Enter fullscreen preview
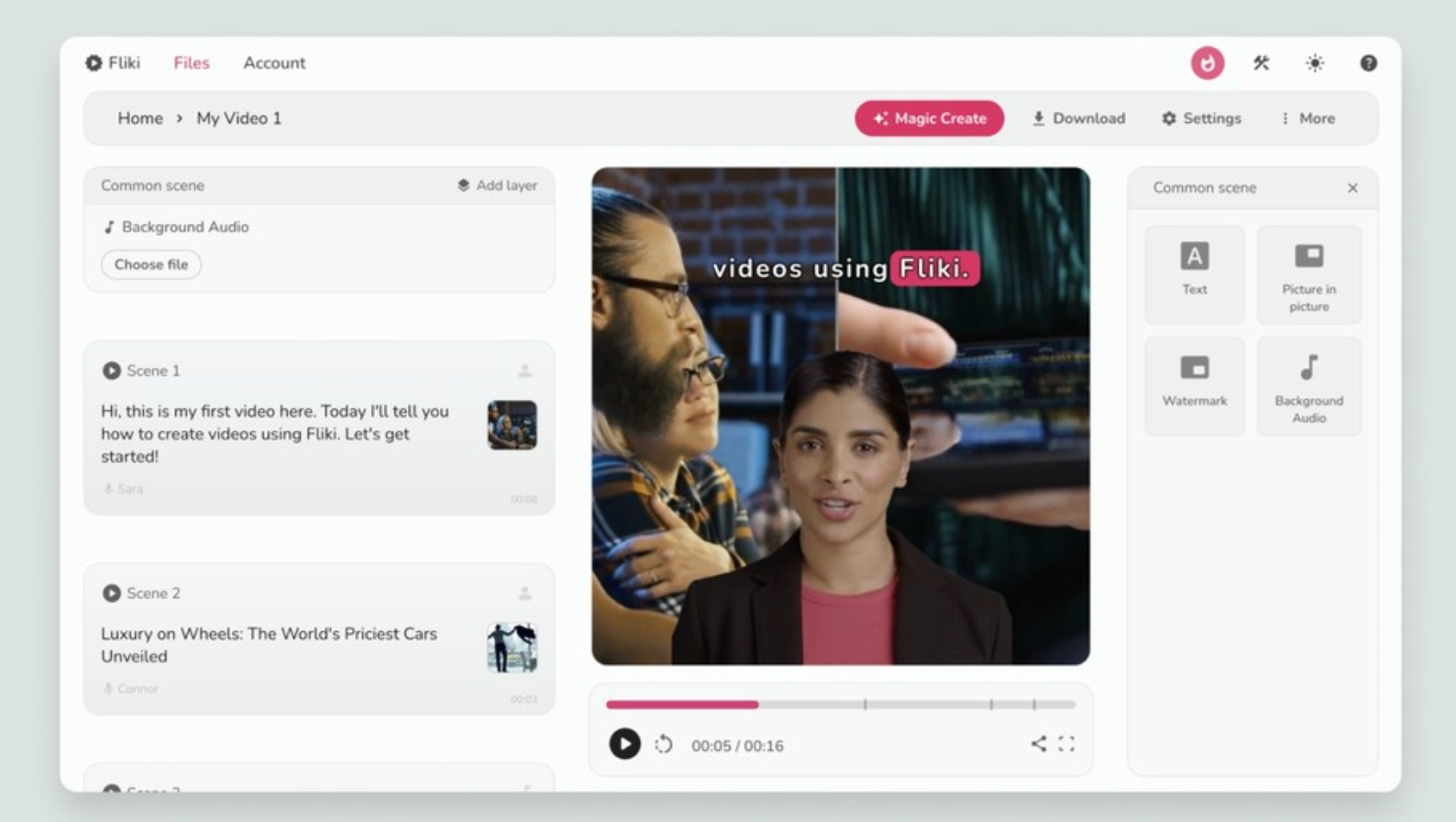Image resolution: width=1456 pixels, height=822 pixels. point(1066,744)
